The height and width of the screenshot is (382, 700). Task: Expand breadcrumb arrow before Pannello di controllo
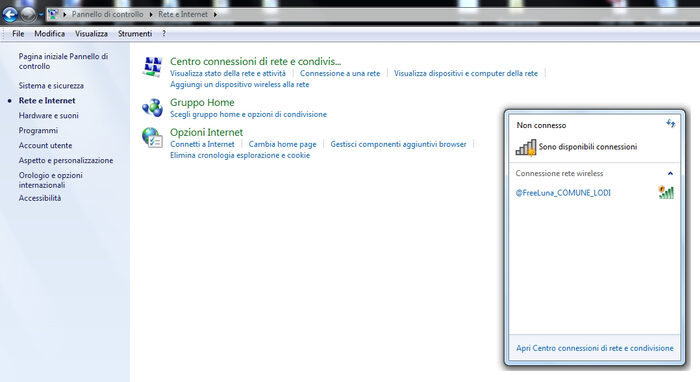coord(65,15)
